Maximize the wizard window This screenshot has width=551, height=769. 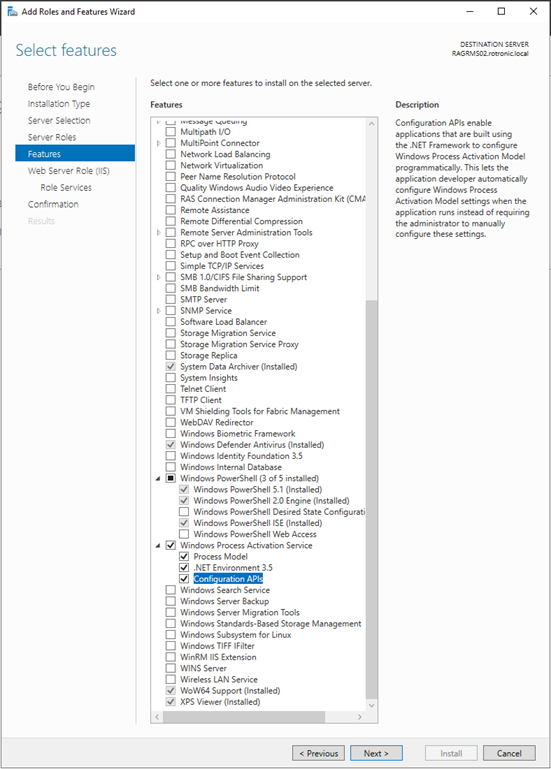click(501, 11)
